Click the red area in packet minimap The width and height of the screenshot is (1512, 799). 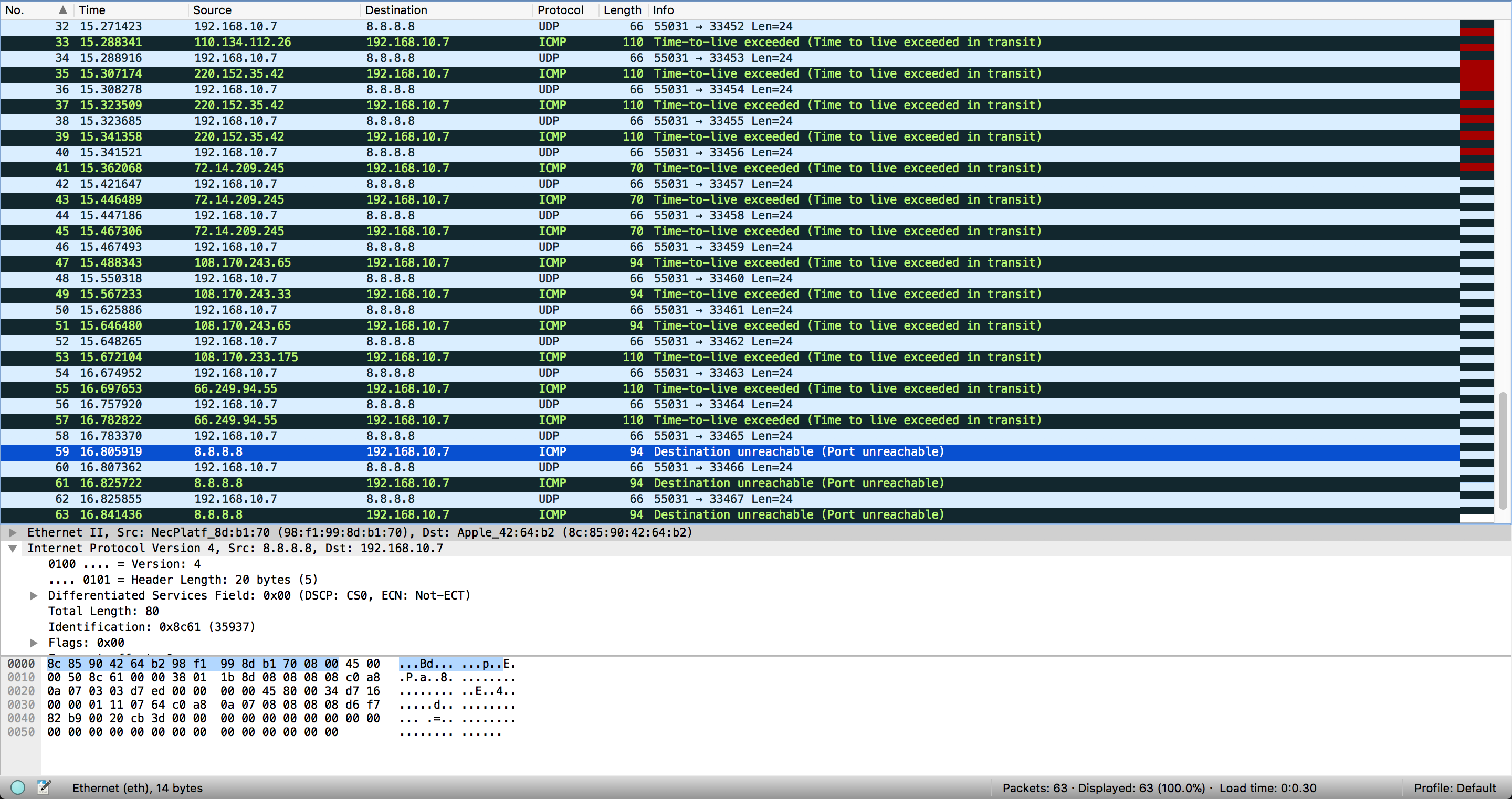(x=1476, y=76)
